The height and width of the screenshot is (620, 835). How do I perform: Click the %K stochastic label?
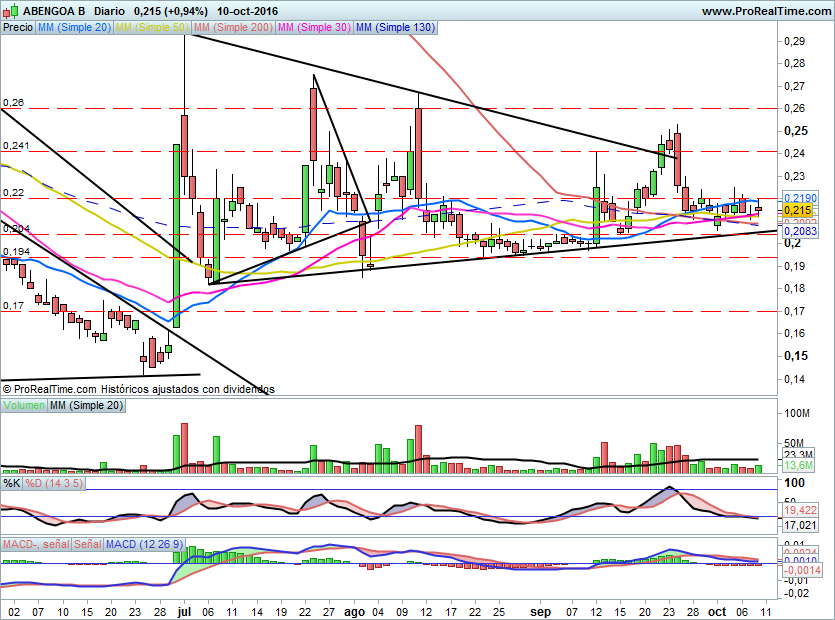[x=12, y=483]
